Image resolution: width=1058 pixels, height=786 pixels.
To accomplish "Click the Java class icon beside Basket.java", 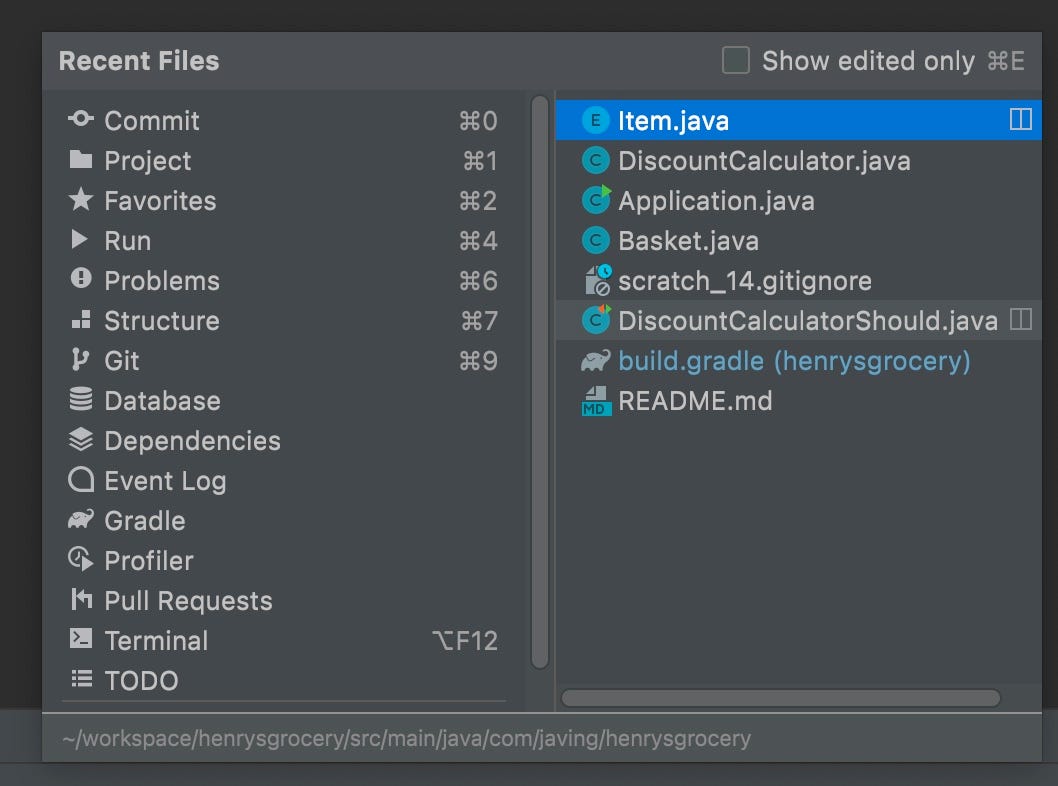I will pyautogui.click(x=595, y=240).
